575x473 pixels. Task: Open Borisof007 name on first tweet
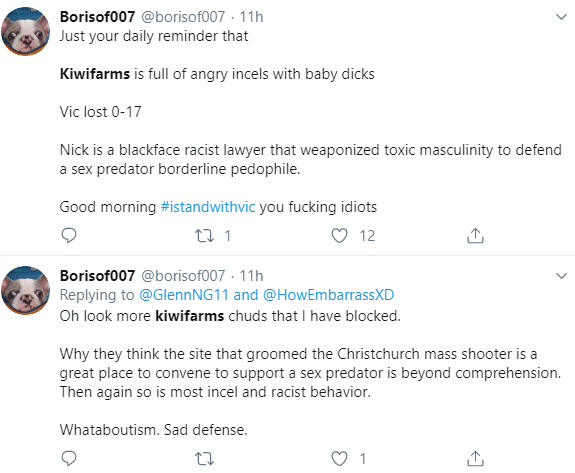tap(97, 17)
